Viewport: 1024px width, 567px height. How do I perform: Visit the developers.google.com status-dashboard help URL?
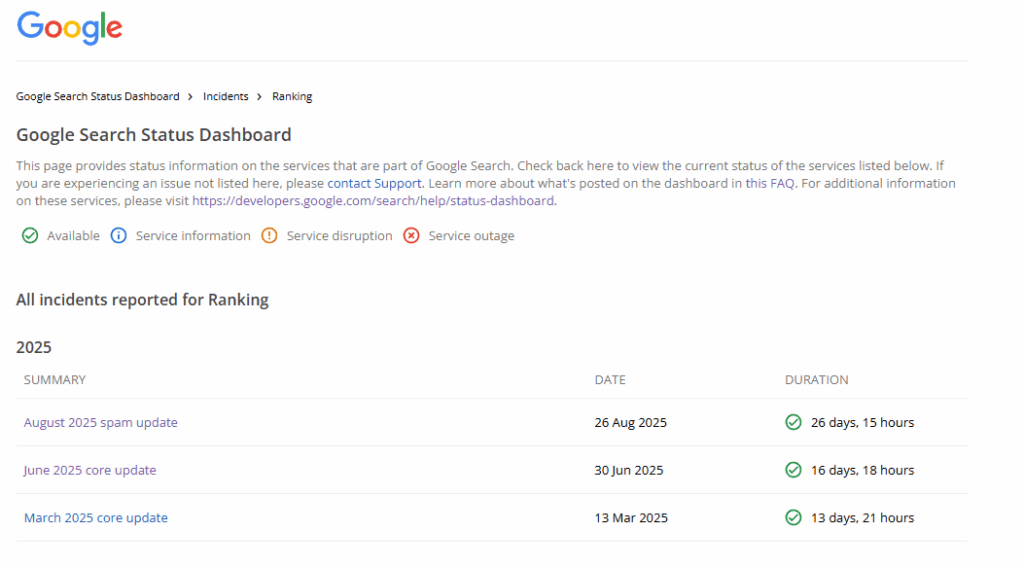point(373,201)
